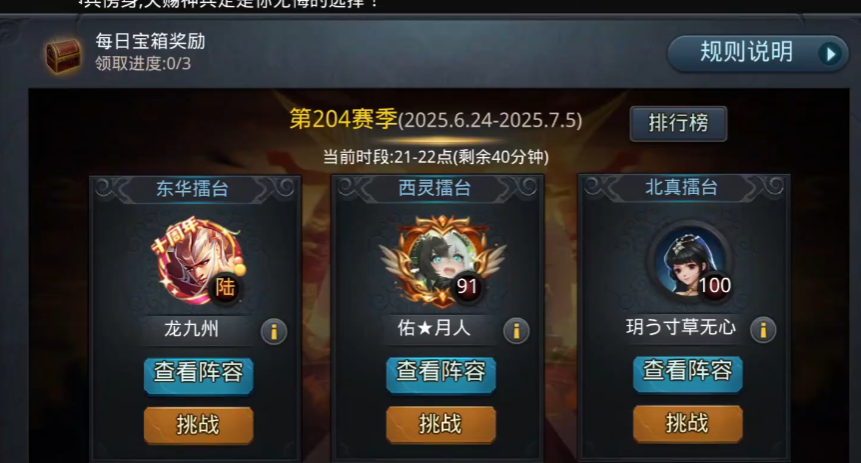Click info icon beside 玥う寸草无心

pos(763,330)
